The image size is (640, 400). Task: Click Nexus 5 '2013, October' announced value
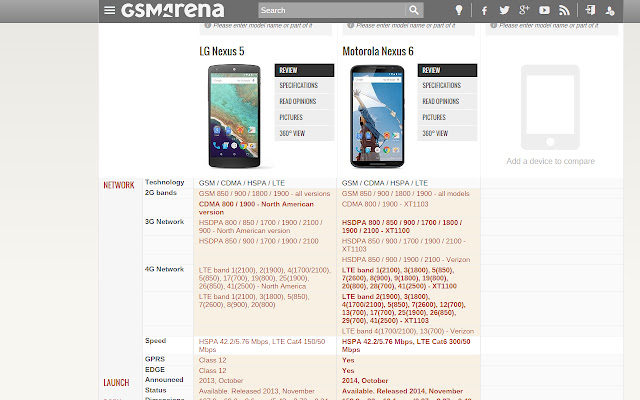[x=221, y=380]
